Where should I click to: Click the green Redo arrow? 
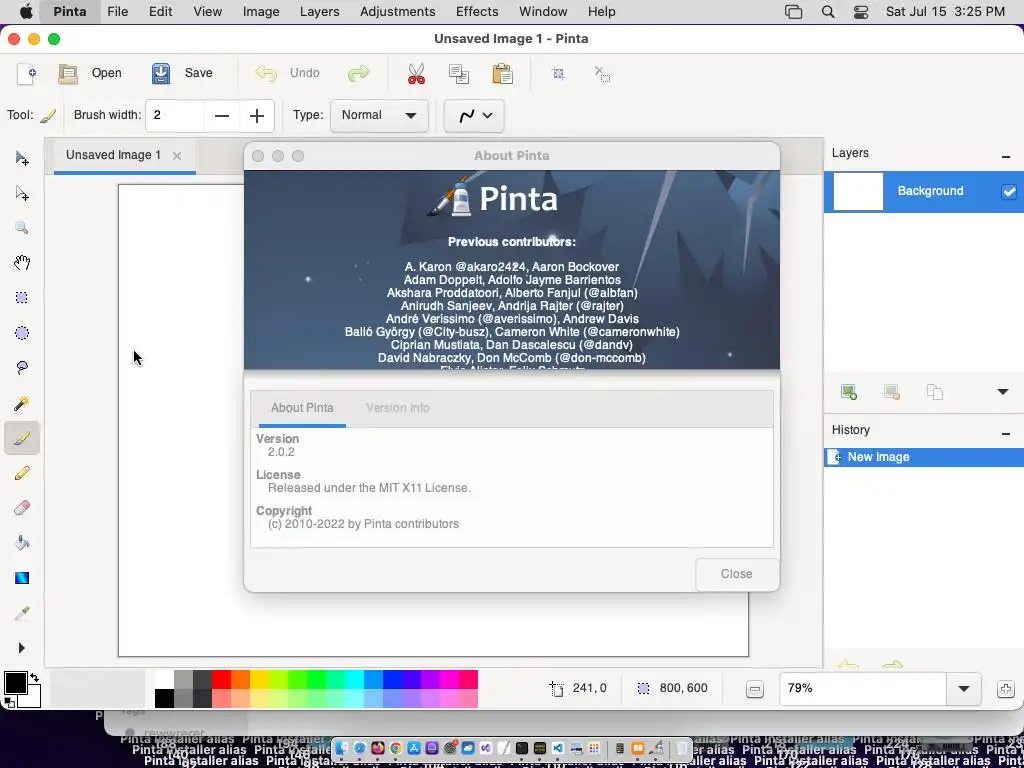point(359,73)
